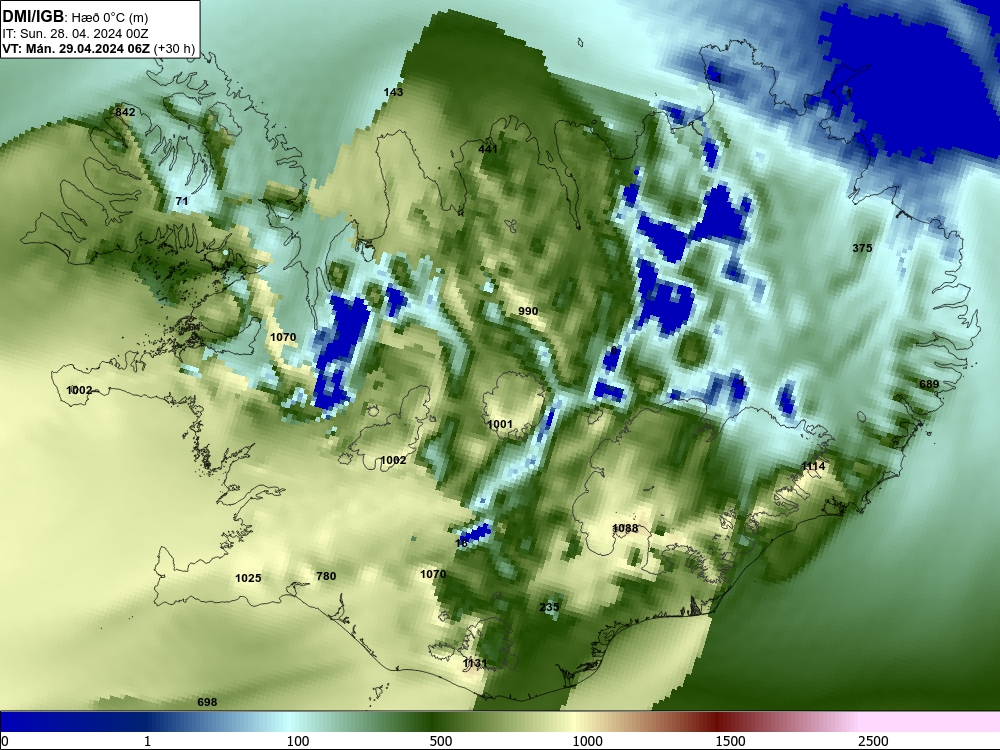
Task: Click the 1500 tick label on color scale
Action: point(730,741)
